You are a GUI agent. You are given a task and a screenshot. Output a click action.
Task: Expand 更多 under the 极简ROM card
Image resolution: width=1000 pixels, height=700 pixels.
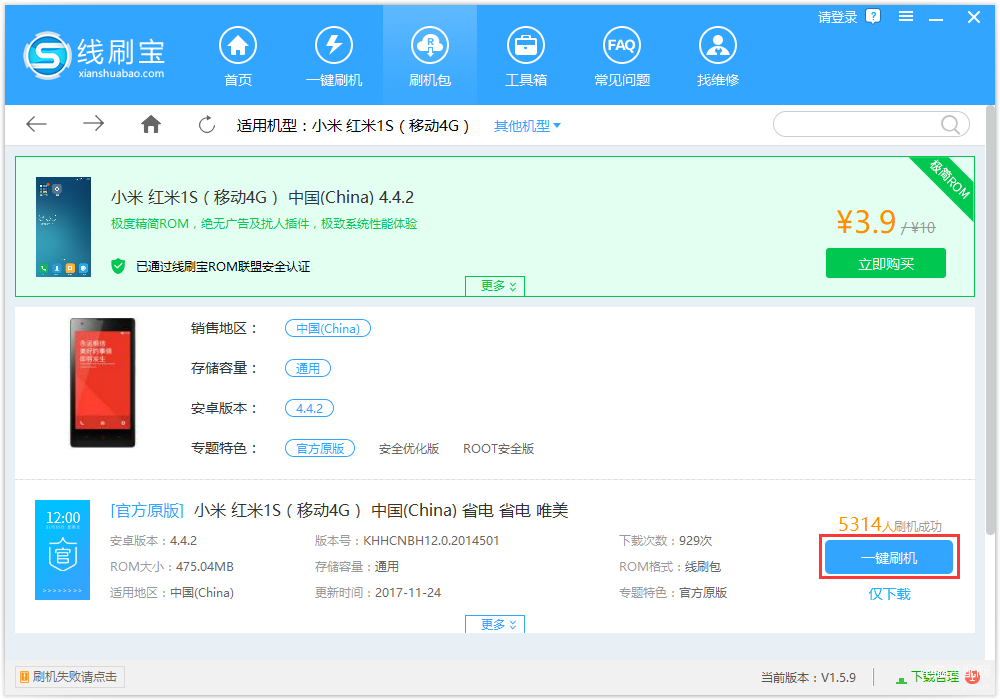(x=495, y=286)
